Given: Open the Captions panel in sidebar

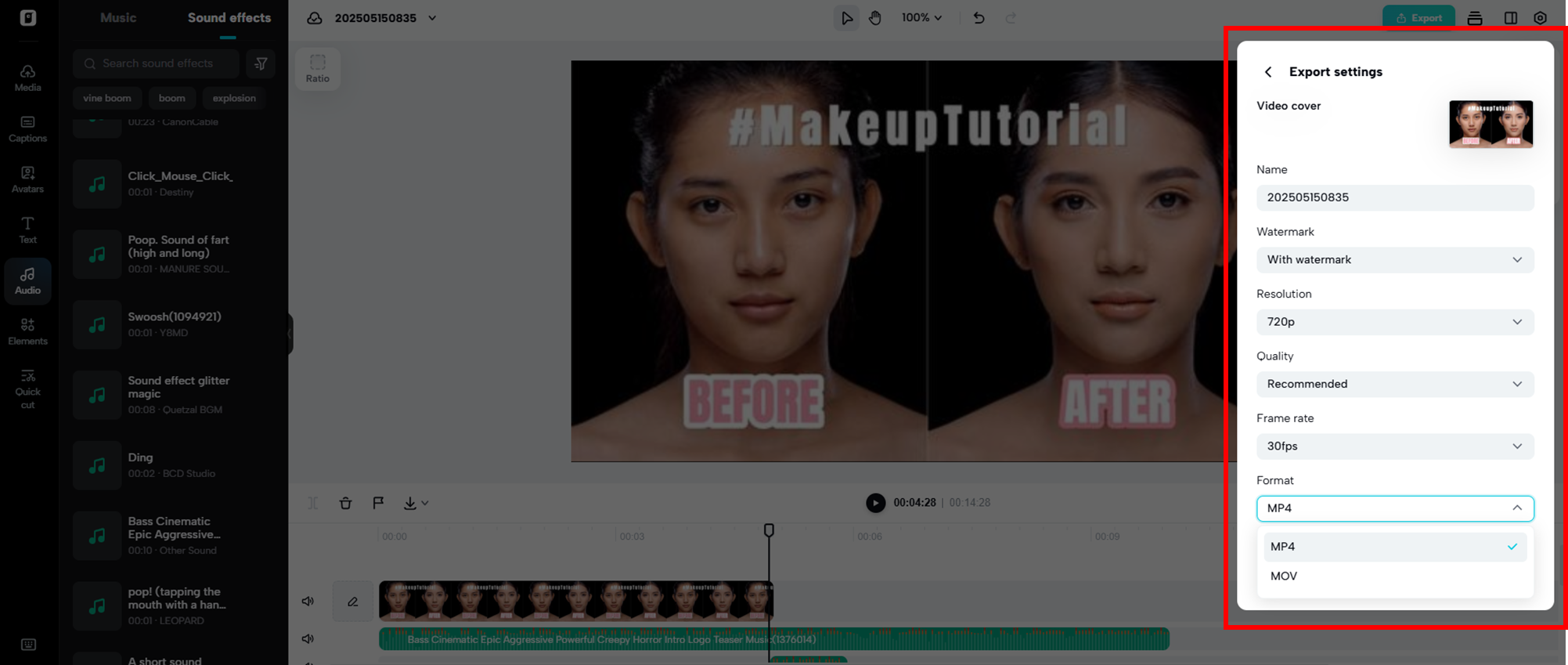Looking at the screenshot, I should 27,128.
